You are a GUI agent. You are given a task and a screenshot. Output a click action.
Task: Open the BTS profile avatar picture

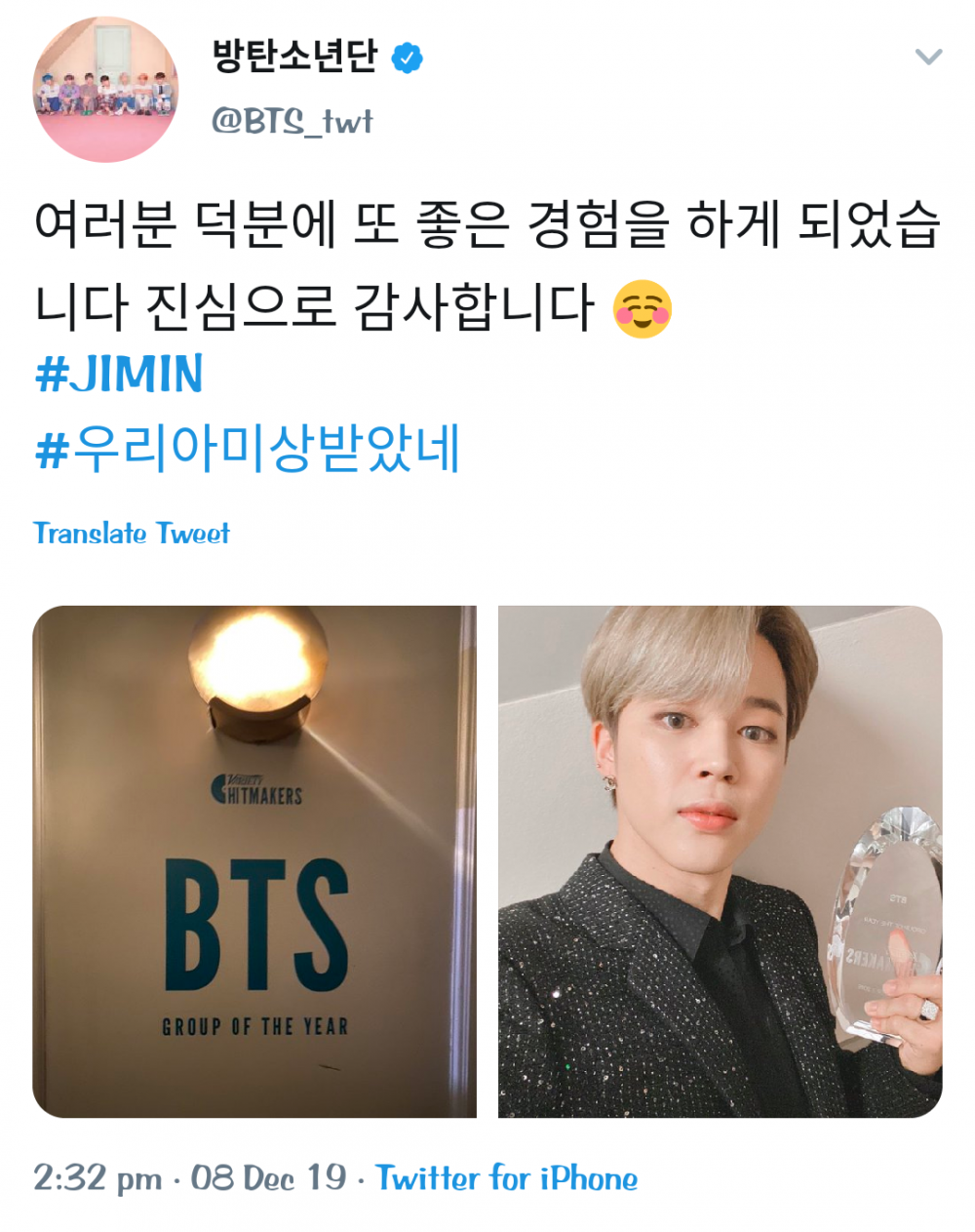click(106, 89)
